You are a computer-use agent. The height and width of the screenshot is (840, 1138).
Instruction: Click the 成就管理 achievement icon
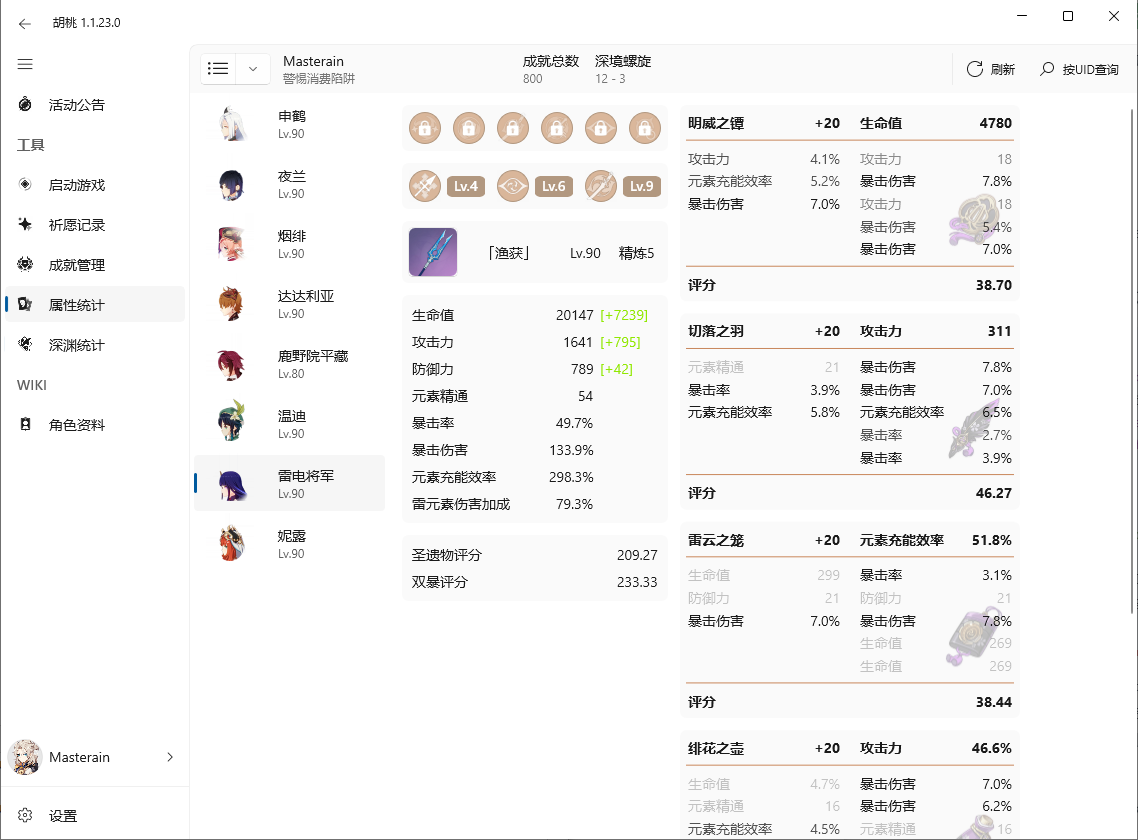[26, 265]
